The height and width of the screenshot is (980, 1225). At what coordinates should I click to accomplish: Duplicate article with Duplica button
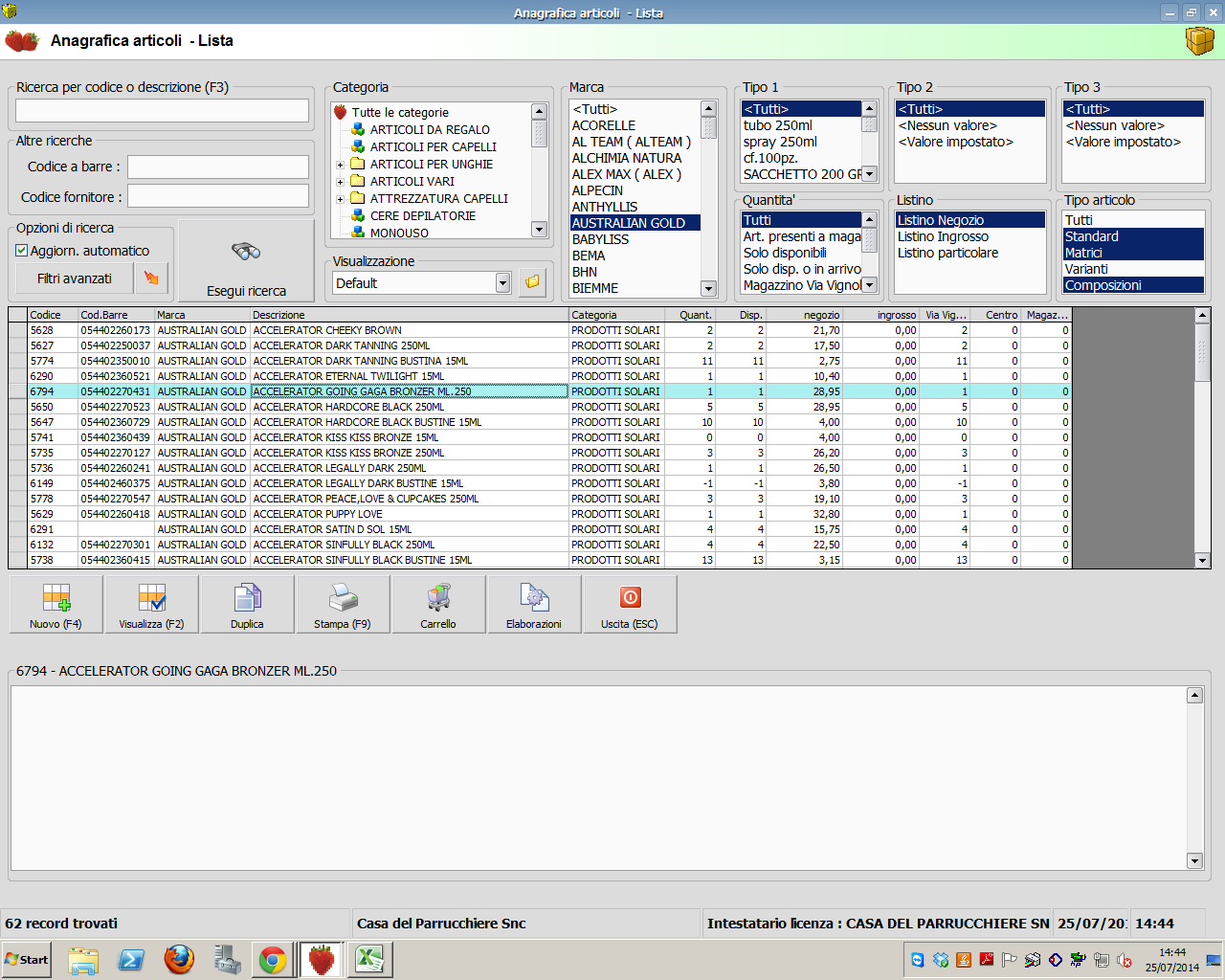(x=247, y=604)
